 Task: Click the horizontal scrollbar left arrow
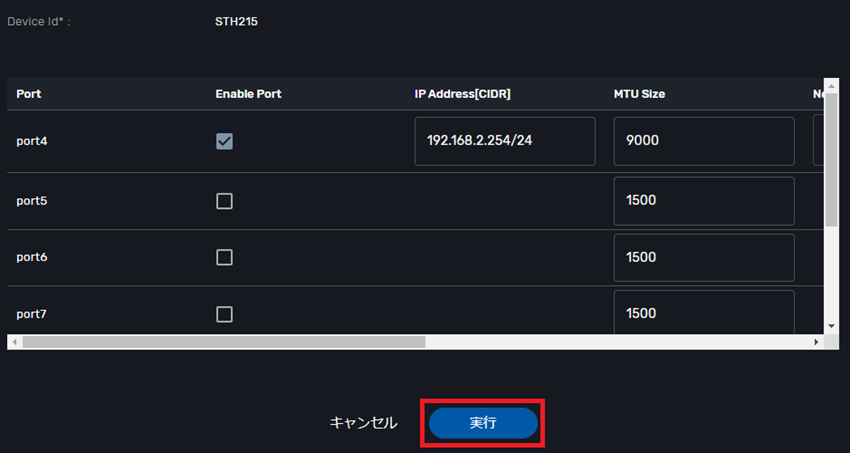pos(13,342)
